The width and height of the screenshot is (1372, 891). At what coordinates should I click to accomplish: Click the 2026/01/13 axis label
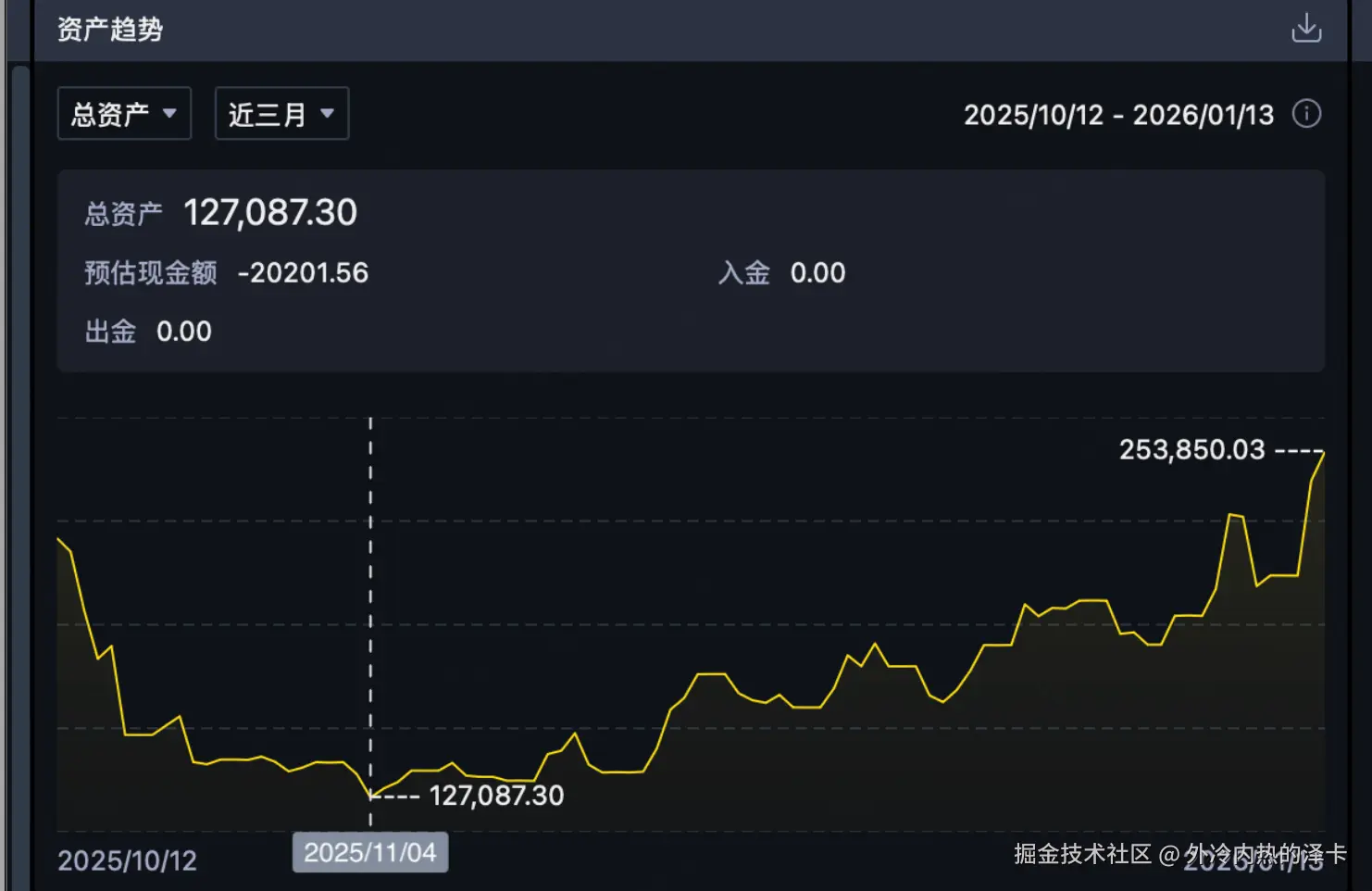pyautogui.click(x=1254, y=861)
